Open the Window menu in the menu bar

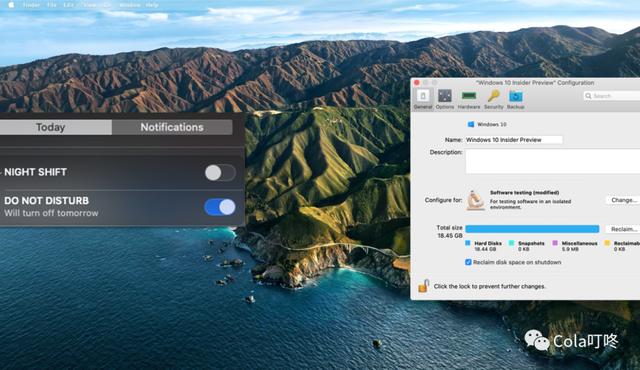coord(130,5)
